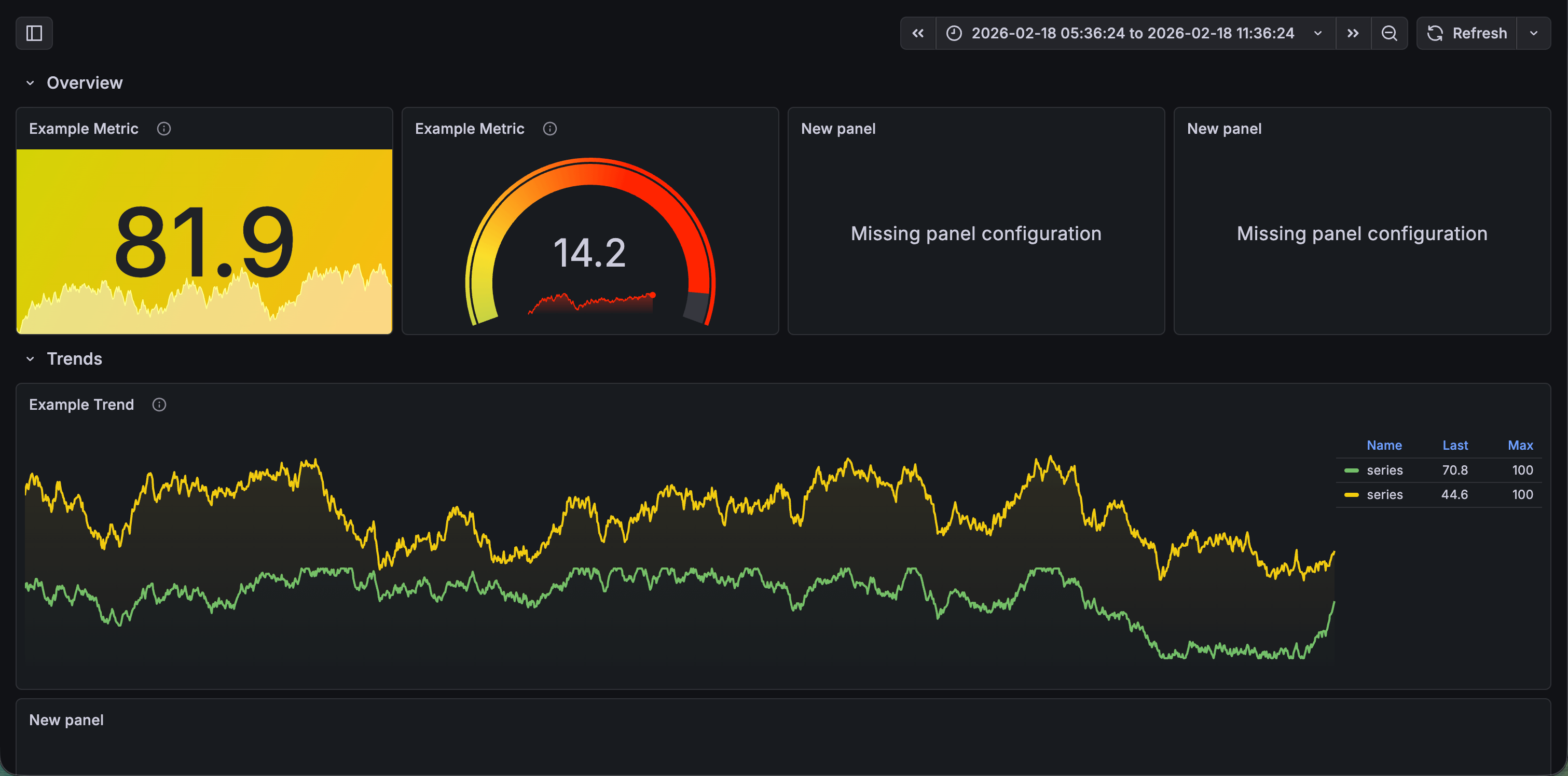Screen dimensions: 1568x776
Task: Toggle the sidebar dock icon
Action: click(34, 33)
